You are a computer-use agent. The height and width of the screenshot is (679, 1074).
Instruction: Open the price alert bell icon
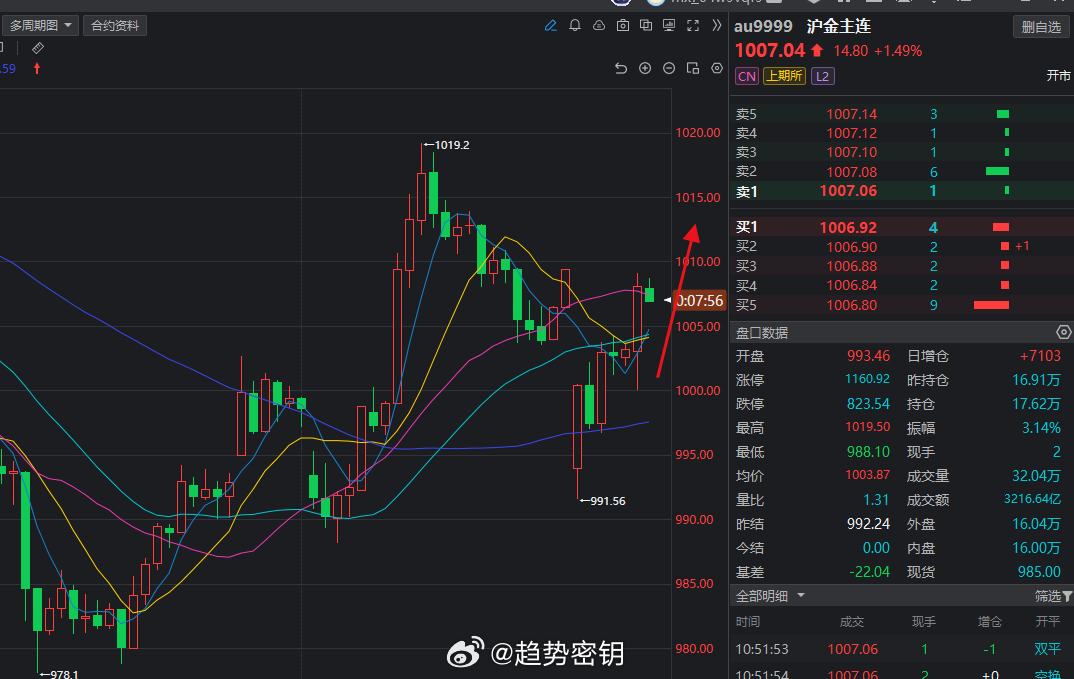575,25
